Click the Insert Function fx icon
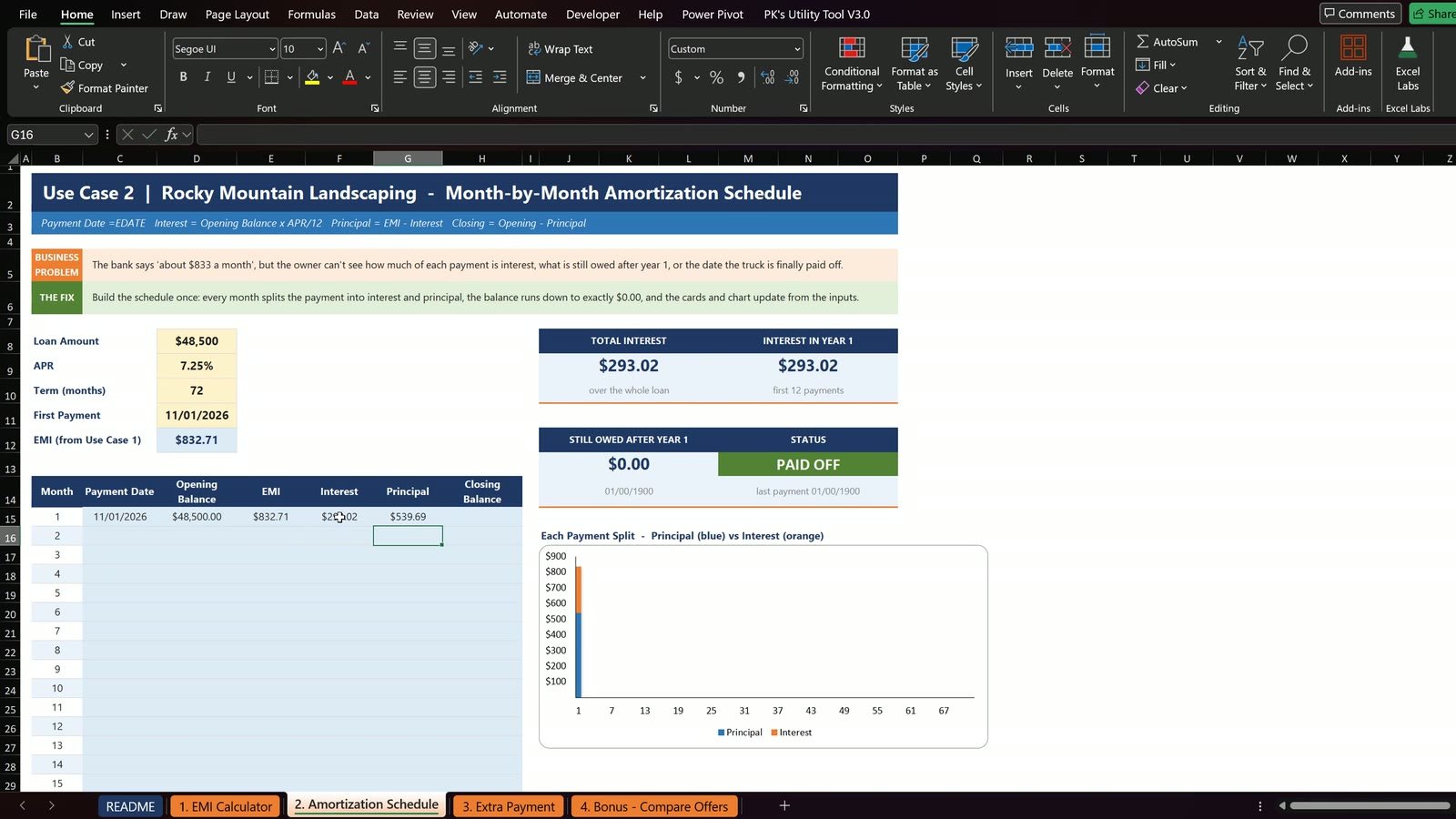Image resolution: width=1456 pixels, height=819 pixels. click(x=171, y=135)
